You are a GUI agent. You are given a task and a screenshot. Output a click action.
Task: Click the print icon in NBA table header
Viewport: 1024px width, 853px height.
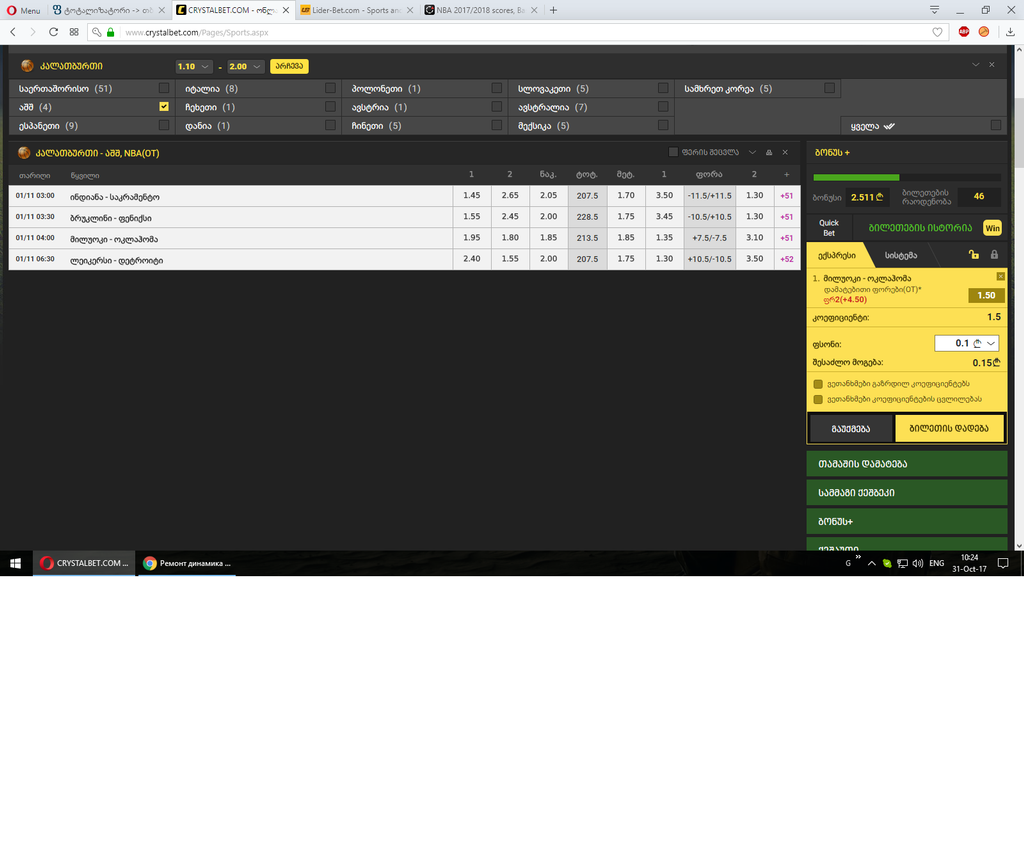click(769, 152)
